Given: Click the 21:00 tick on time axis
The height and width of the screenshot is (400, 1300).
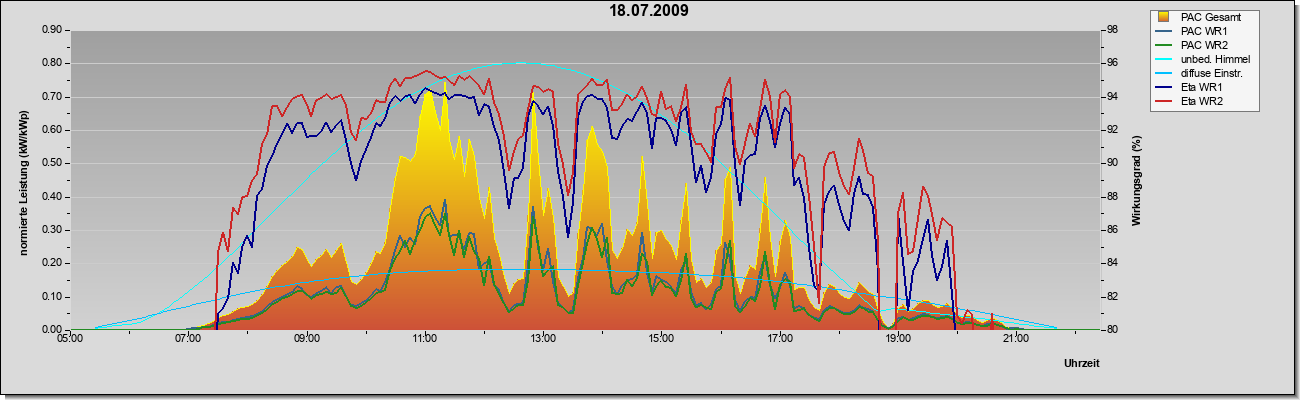Looking at the screenshot, I should [1016, 341].
